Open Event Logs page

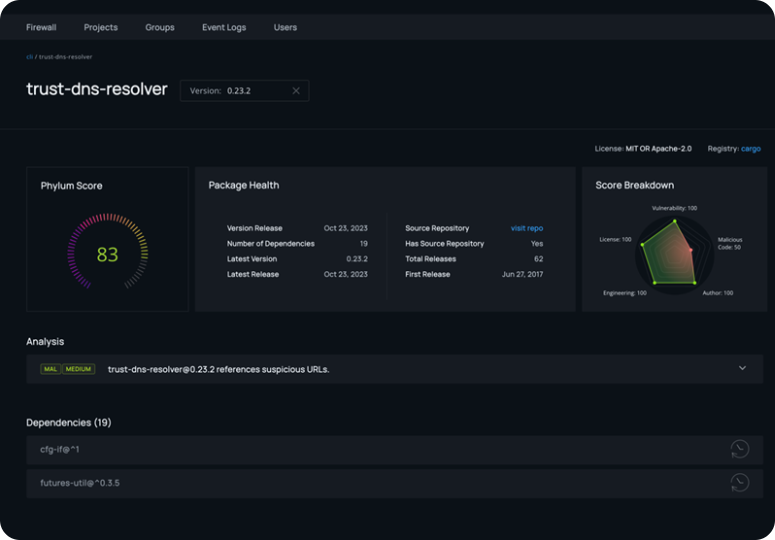tap(224, 27)
